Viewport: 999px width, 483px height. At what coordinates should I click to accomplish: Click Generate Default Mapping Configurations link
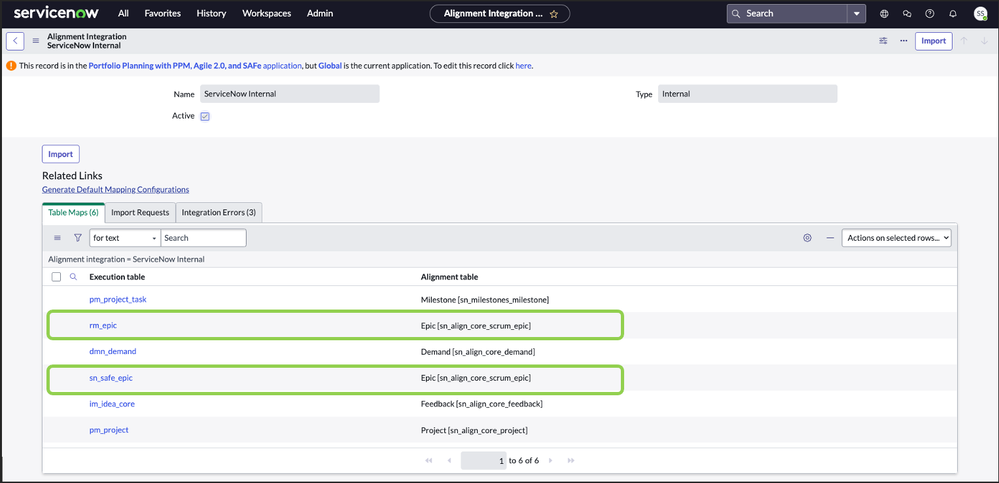coord(115,189)
